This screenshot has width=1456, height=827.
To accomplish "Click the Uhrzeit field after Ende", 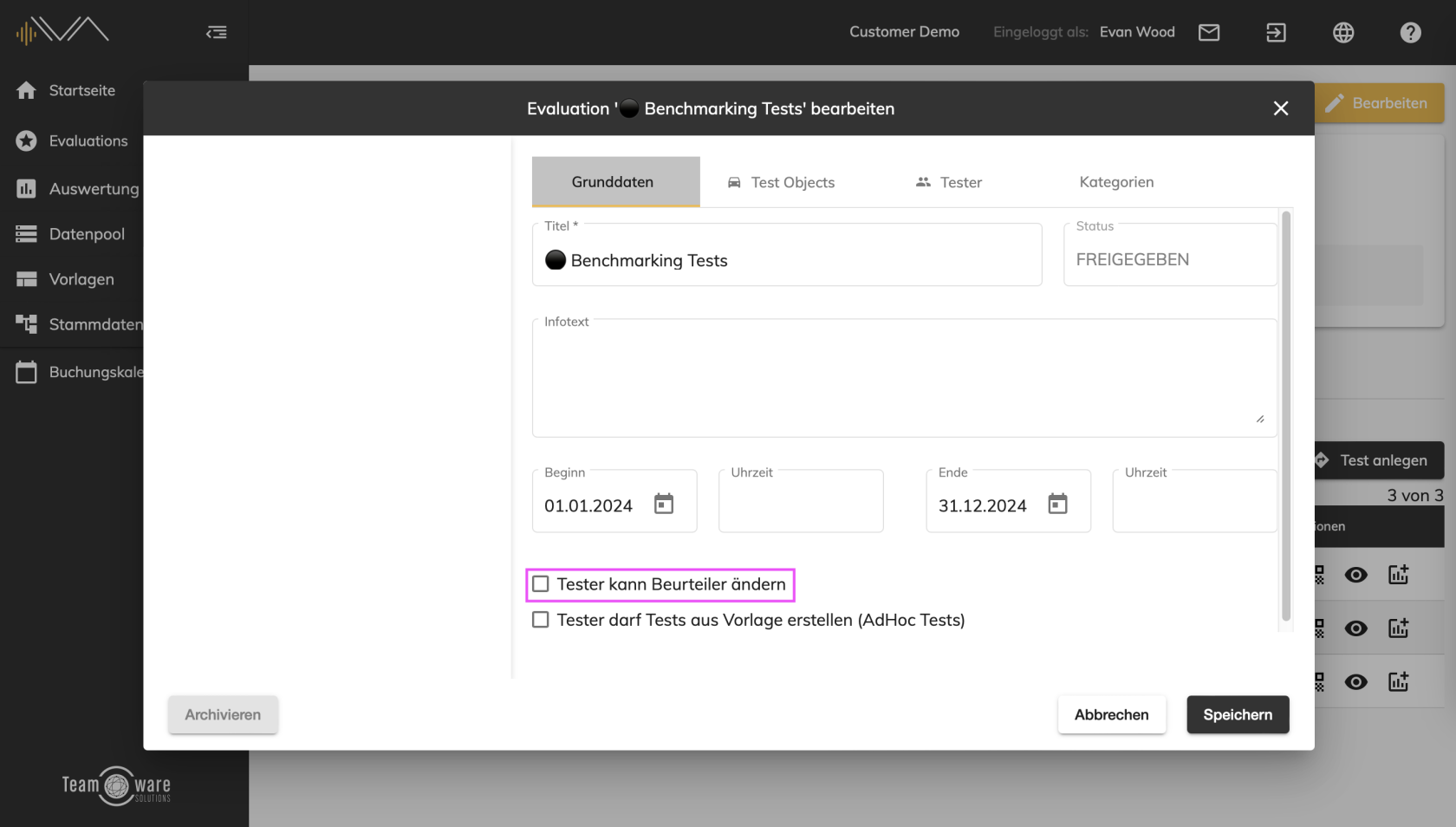I will 1194,501.
